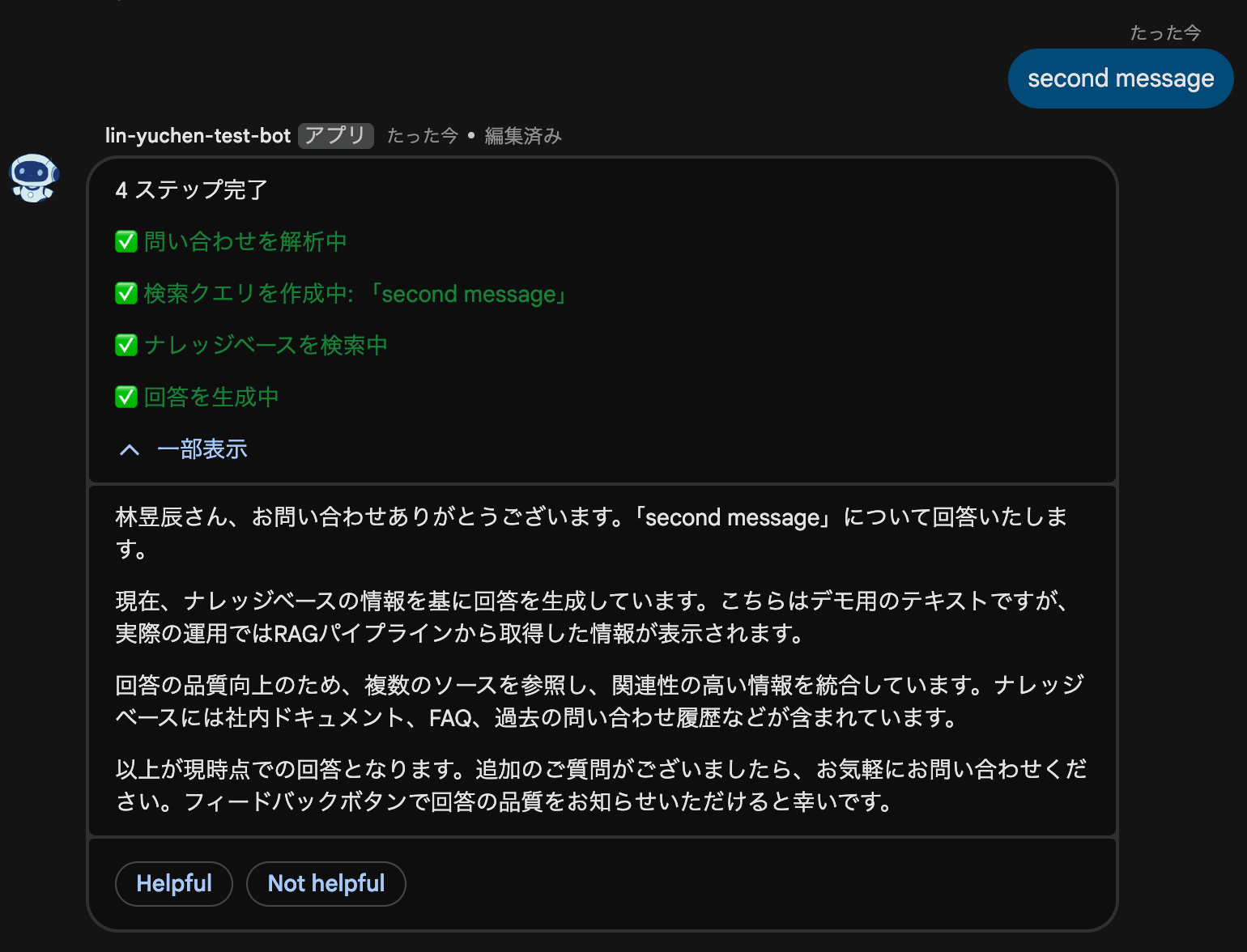This screenshot has height=952, width=1247.
Task: Click the step text 回答を生成中
Action: 211,397
